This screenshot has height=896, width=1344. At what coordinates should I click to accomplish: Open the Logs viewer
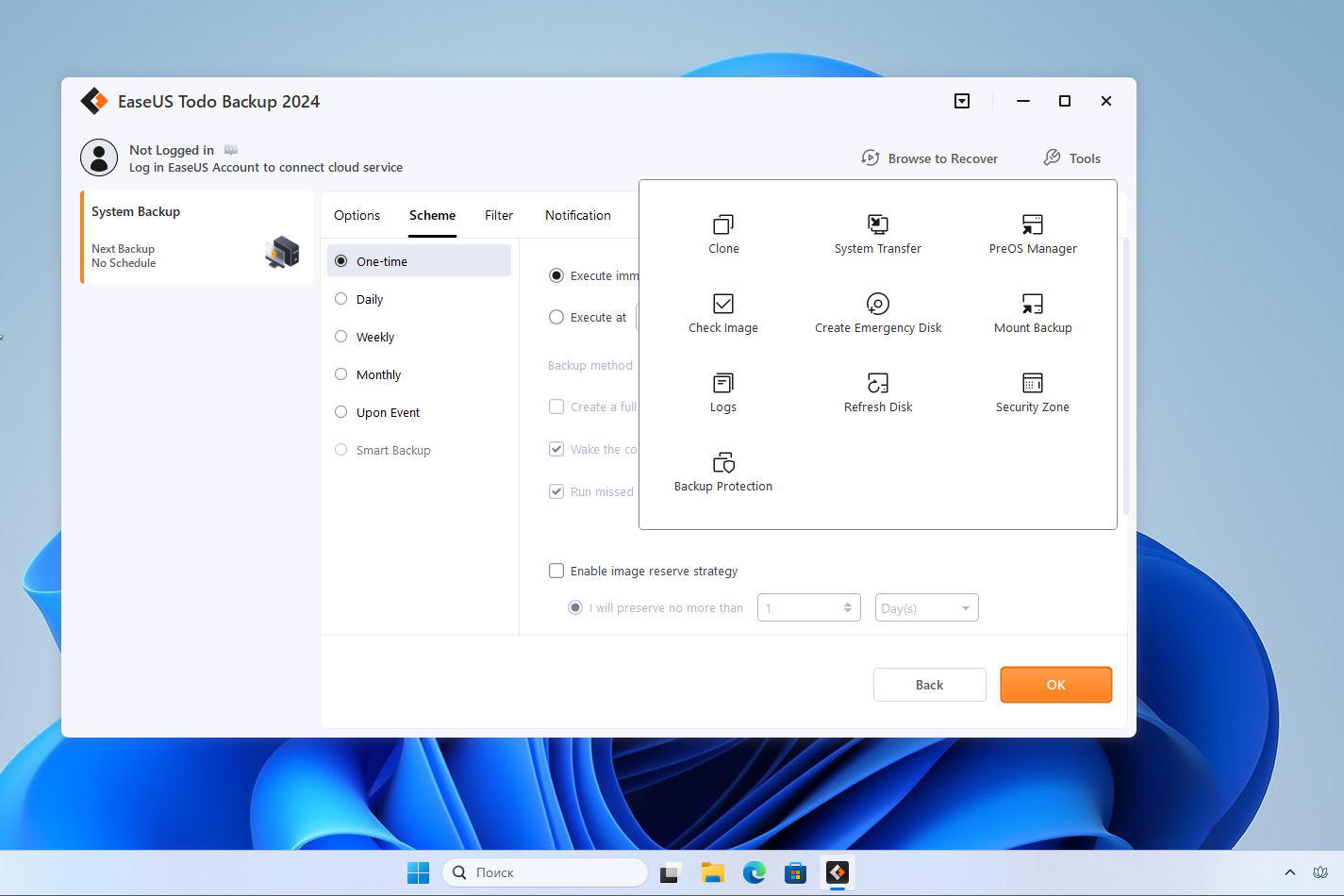pyautogui.click(x=723, y=392)
